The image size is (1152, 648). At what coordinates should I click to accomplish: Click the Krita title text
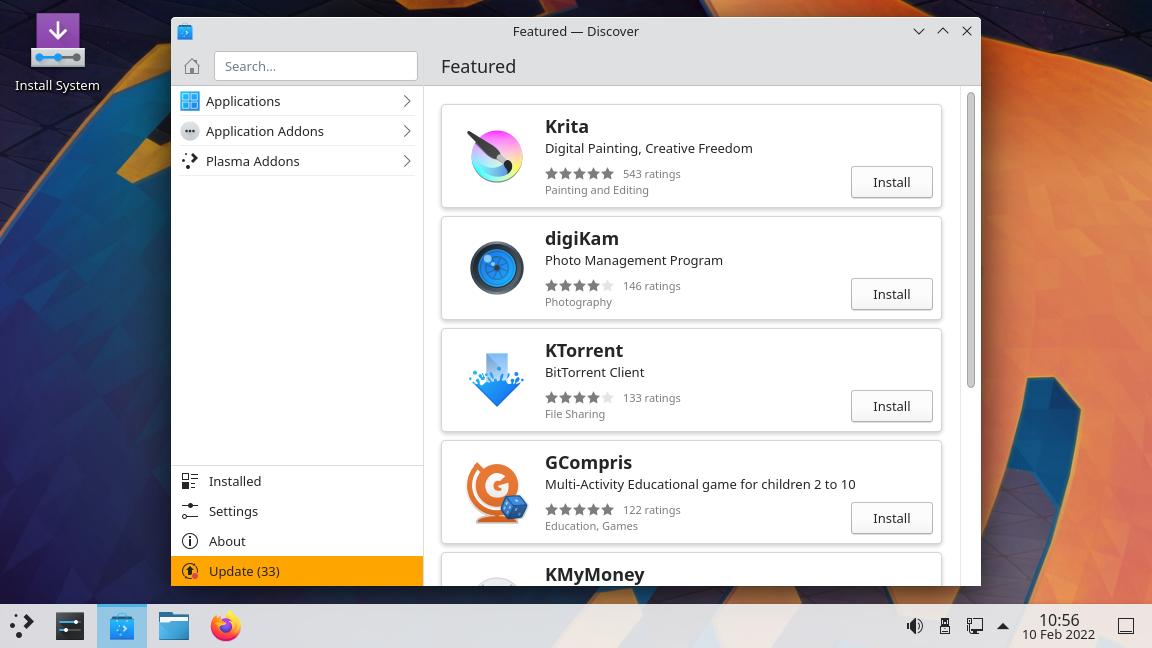pos(566,126)
